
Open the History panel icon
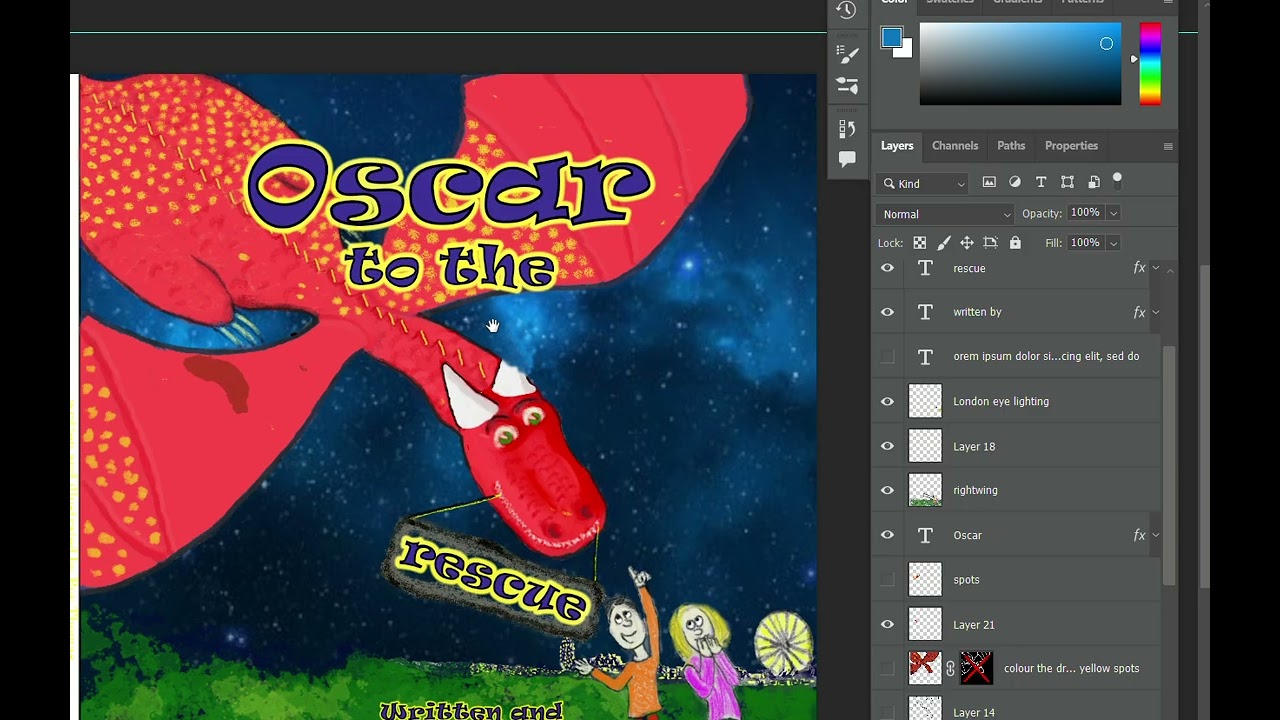click(x=847, y=10)
